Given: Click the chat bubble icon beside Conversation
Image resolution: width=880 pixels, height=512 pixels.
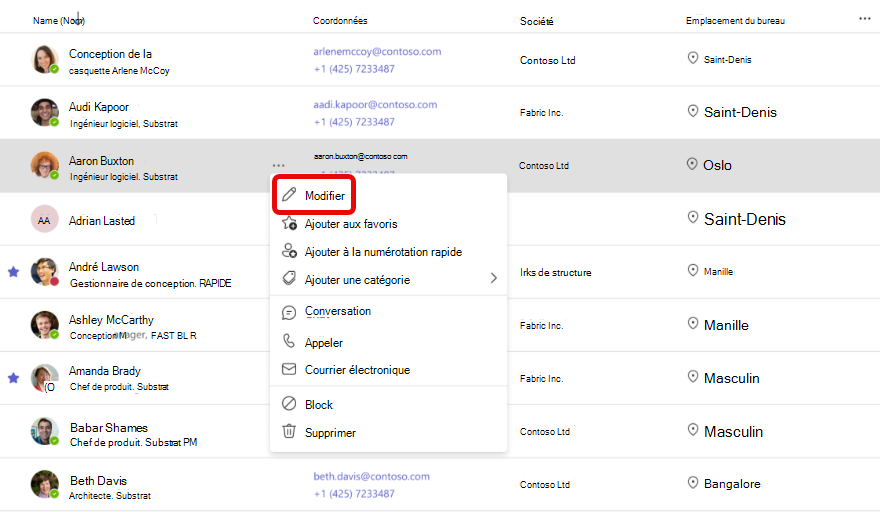Looking at the screenshot, I should point(289,313).
